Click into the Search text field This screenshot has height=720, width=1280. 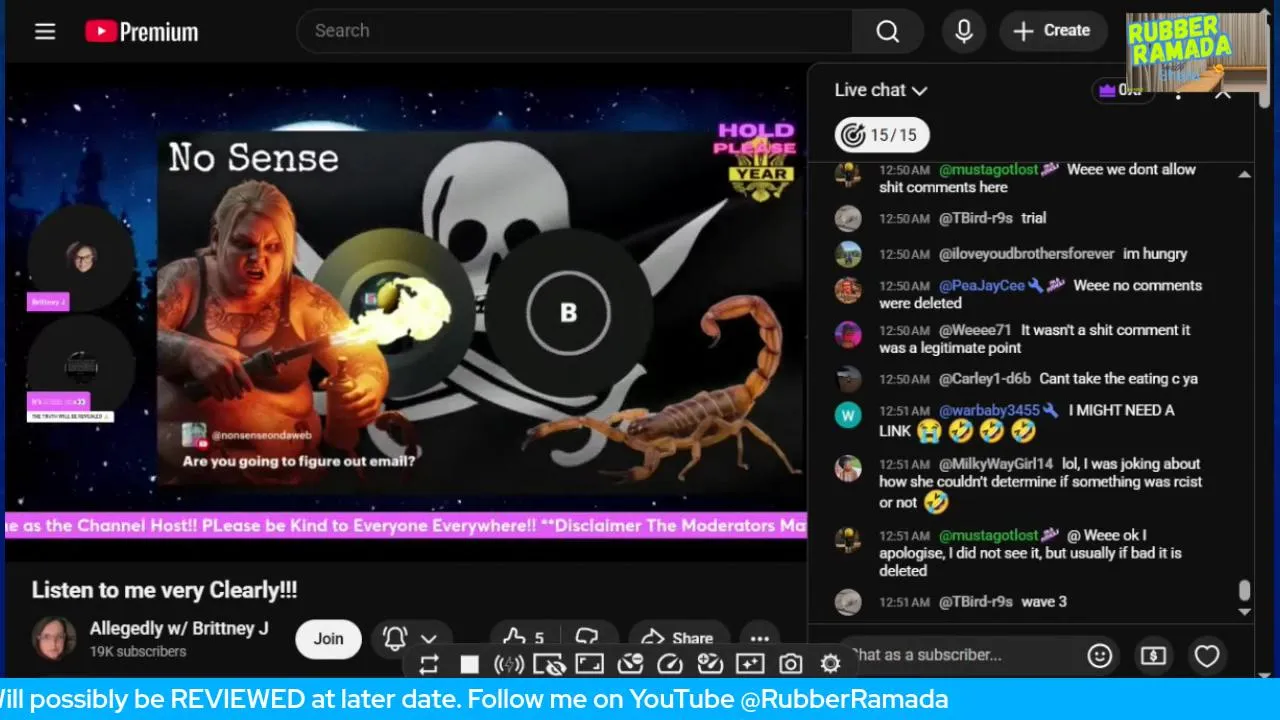click(x=575, y=31)
